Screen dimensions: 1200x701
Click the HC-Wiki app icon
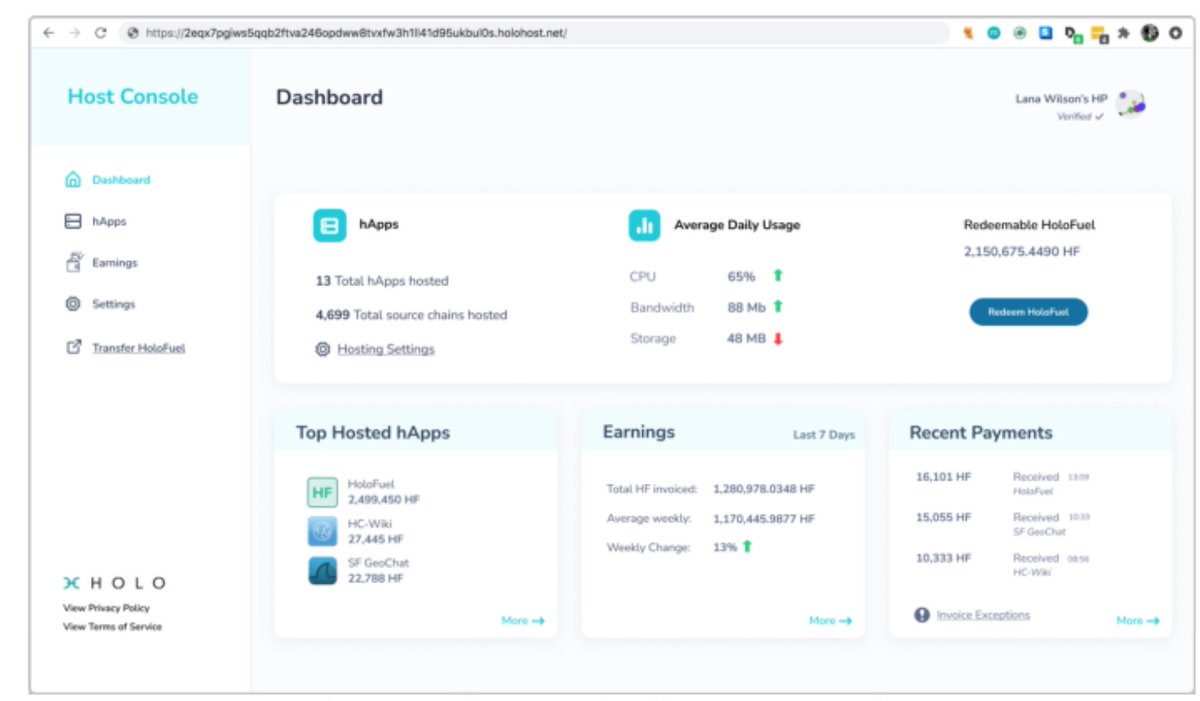point(322,531)
